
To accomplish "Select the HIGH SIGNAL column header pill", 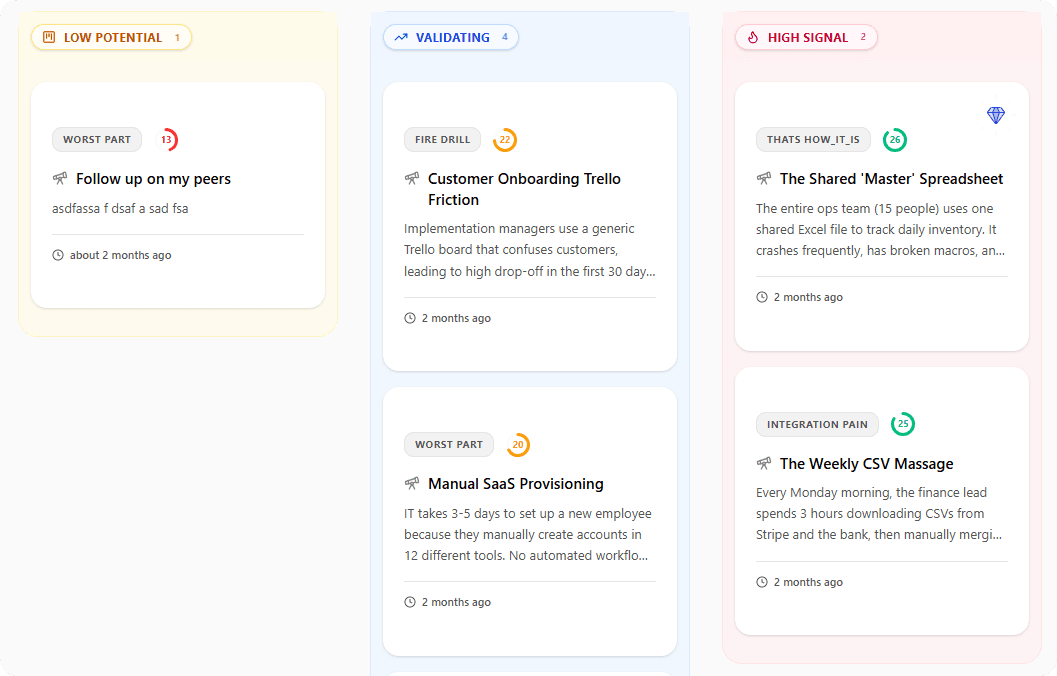I will pyautogui.click(x=806, y=37).
